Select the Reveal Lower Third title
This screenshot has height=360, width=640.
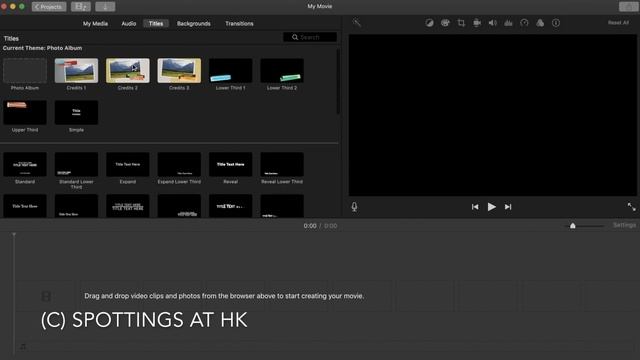click(282, 164)
